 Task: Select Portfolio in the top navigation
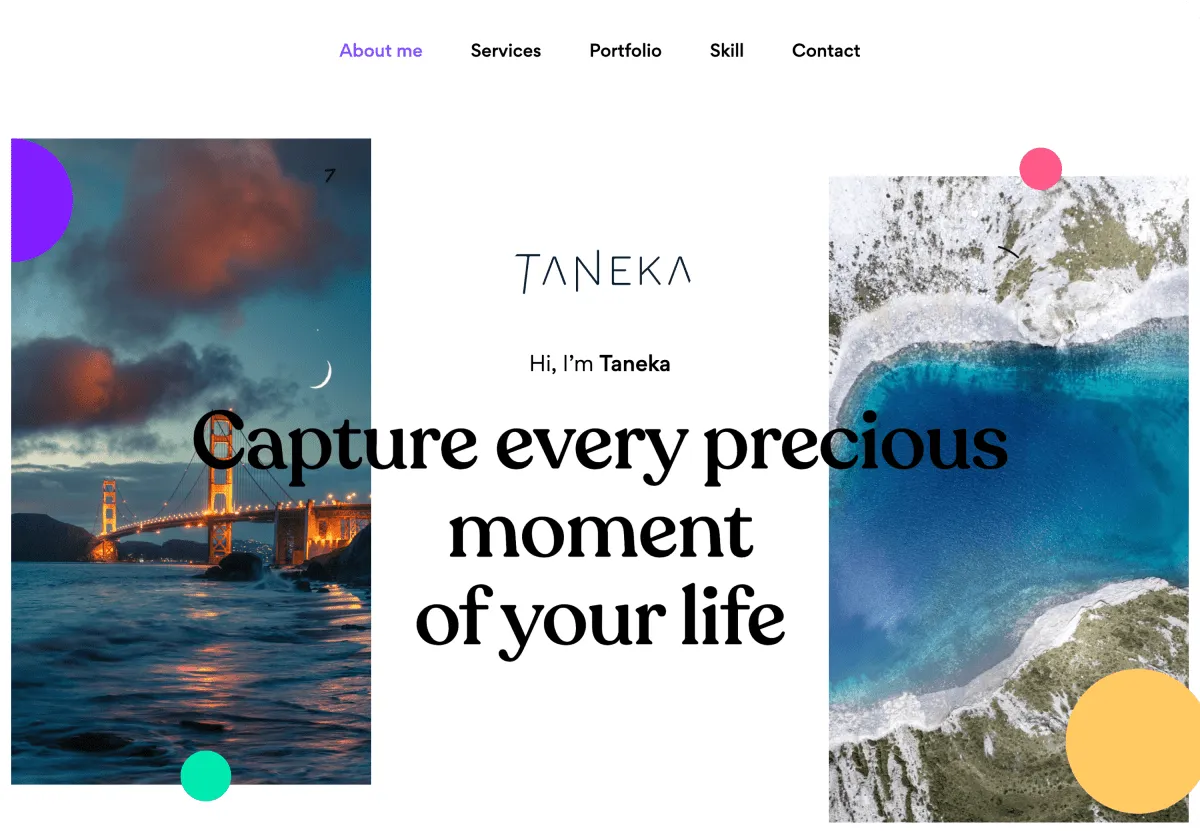(625, 51)
